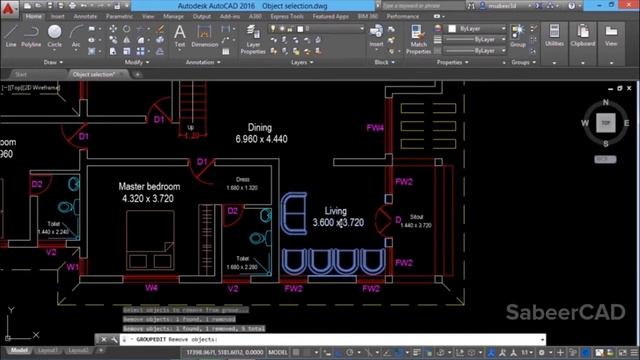The image size is (640, 360).
Task: Toggle hardware acceleration blue circle icon
Action: point(586,352)
